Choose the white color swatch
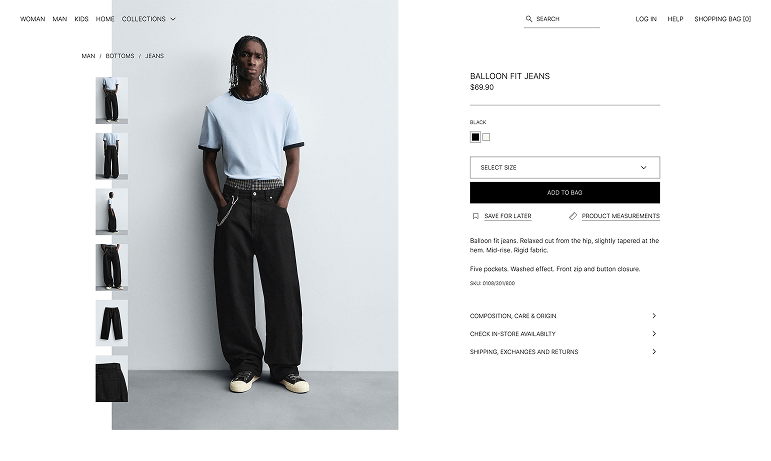This screenshot has height=461, width=771. tap(486, 137)
